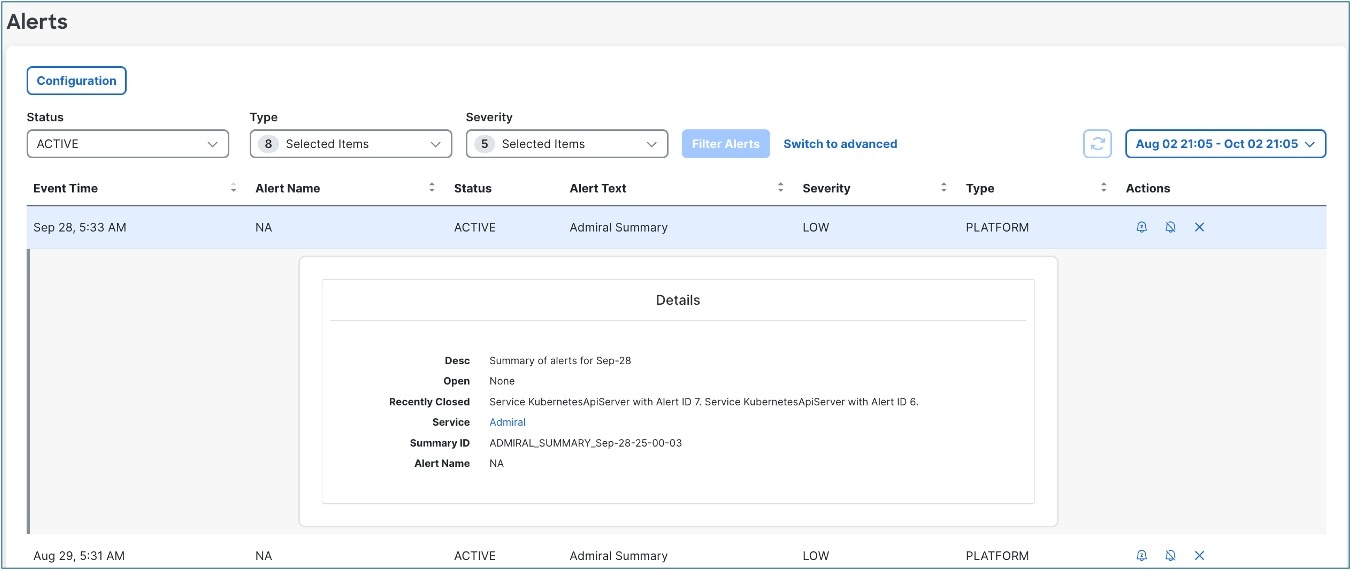Expand the Type filter with 8 selected items
1350x570 pixels.
click(351, 144)
